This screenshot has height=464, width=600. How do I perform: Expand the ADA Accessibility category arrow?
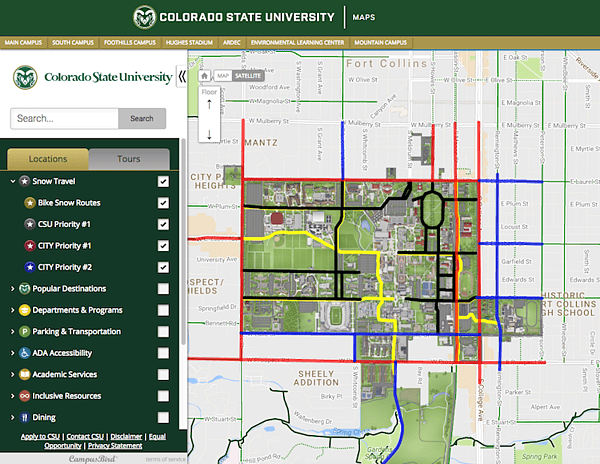coord(13,353)
